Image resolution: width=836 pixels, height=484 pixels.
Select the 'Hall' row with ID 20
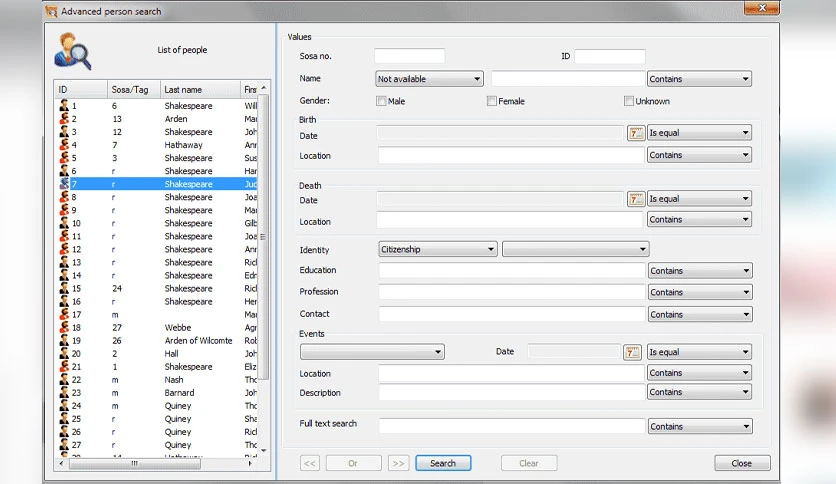(157, 353)
